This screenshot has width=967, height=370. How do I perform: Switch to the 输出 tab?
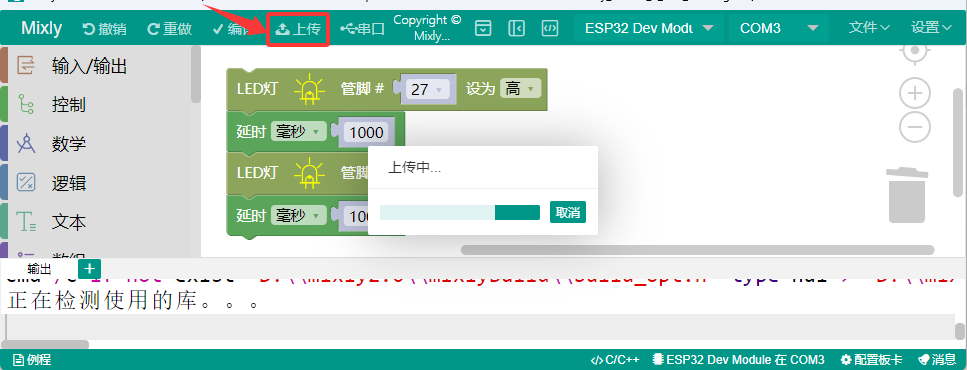39,269
